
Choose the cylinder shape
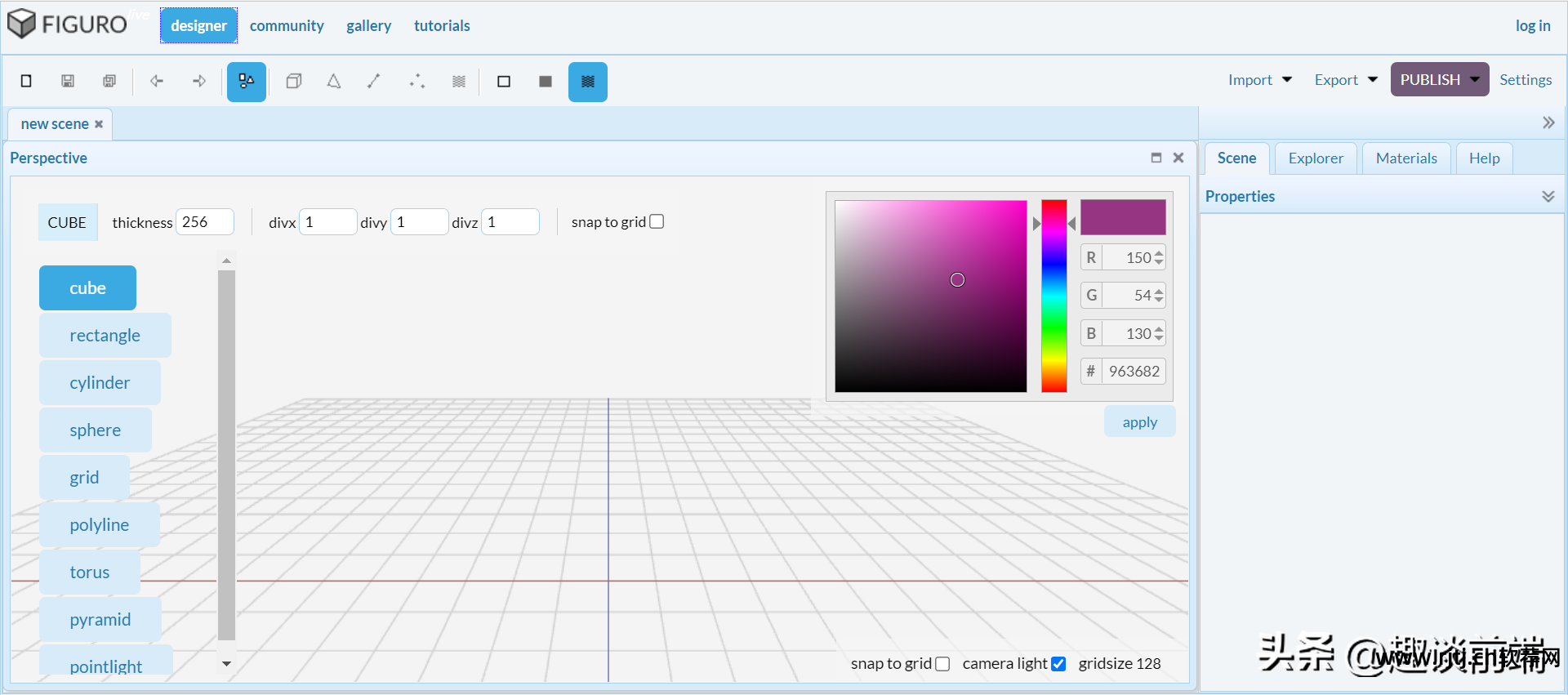(100, 382)
